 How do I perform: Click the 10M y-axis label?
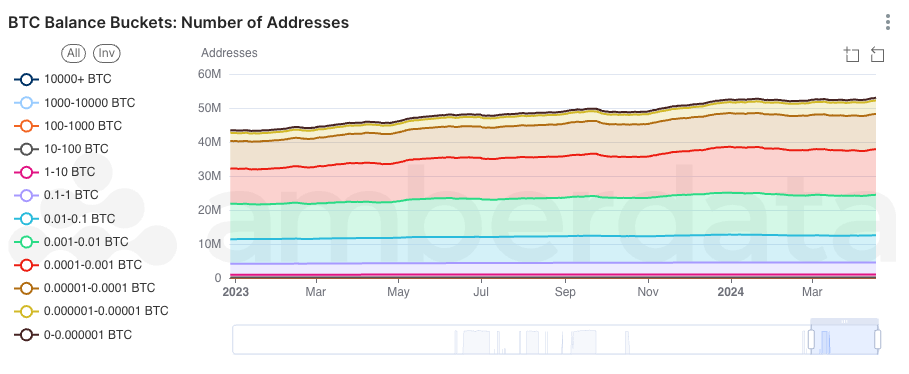[x=210, y=244]
